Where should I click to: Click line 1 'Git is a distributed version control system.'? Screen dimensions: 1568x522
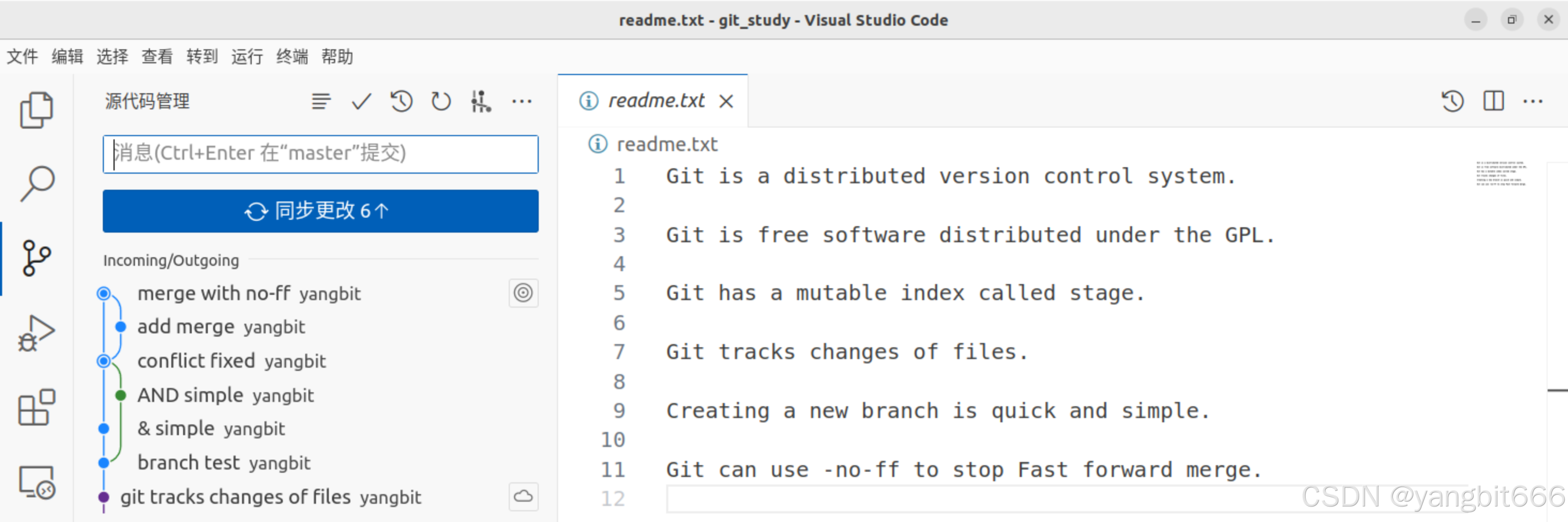pyautogui.click(x=951, y=177)
